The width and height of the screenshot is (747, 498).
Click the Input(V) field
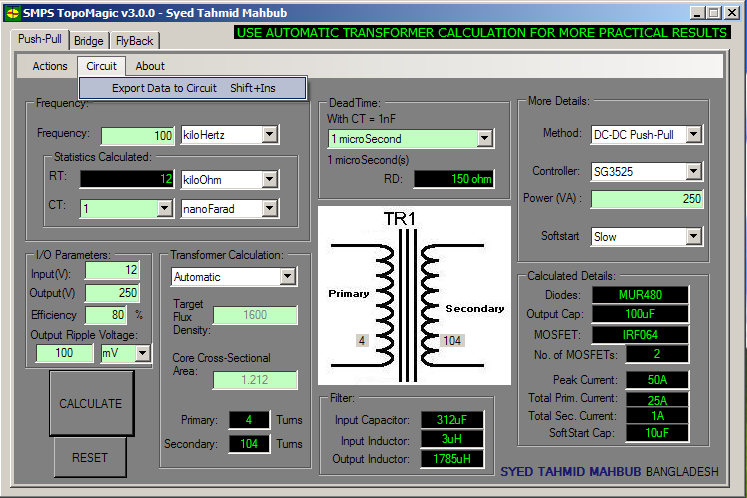pos(112,270)
